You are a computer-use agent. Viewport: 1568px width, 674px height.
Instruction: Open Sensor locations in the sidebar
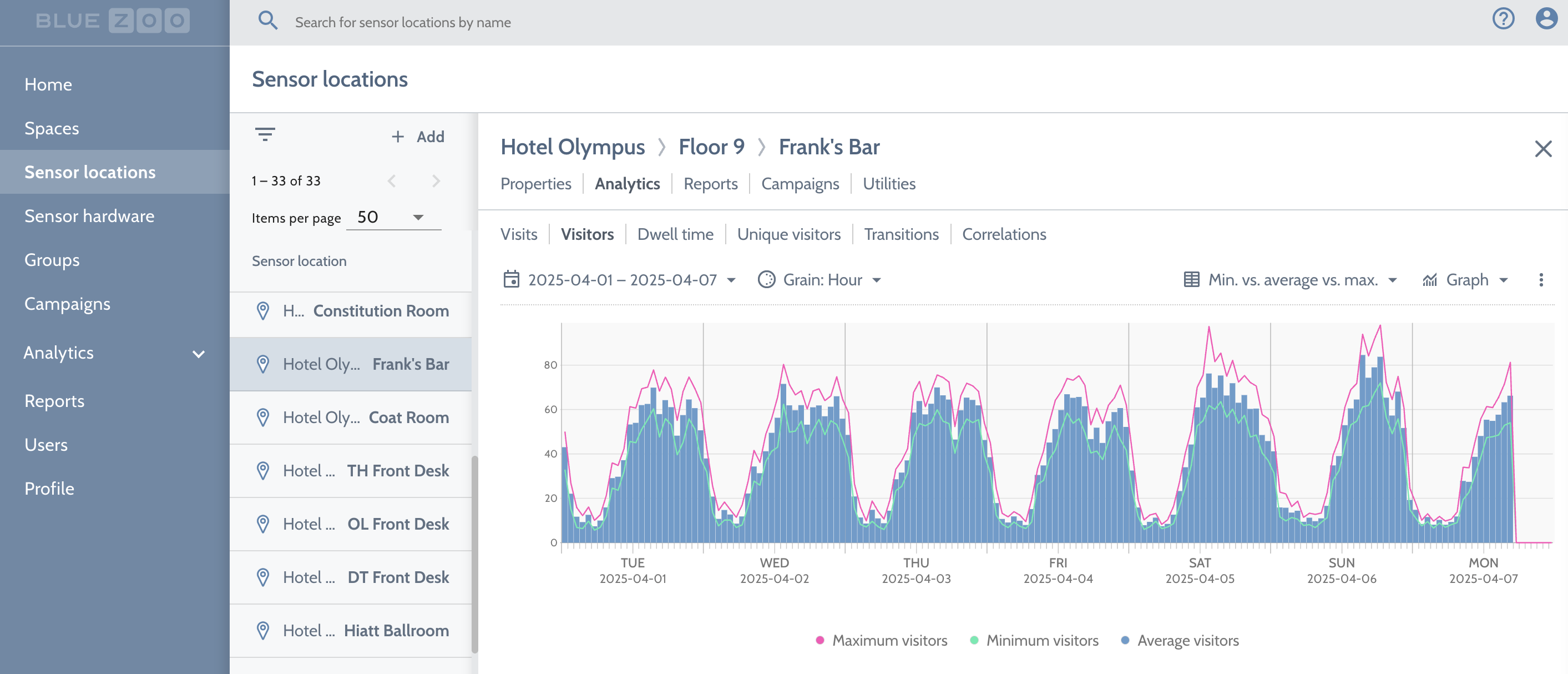[114, 172]
